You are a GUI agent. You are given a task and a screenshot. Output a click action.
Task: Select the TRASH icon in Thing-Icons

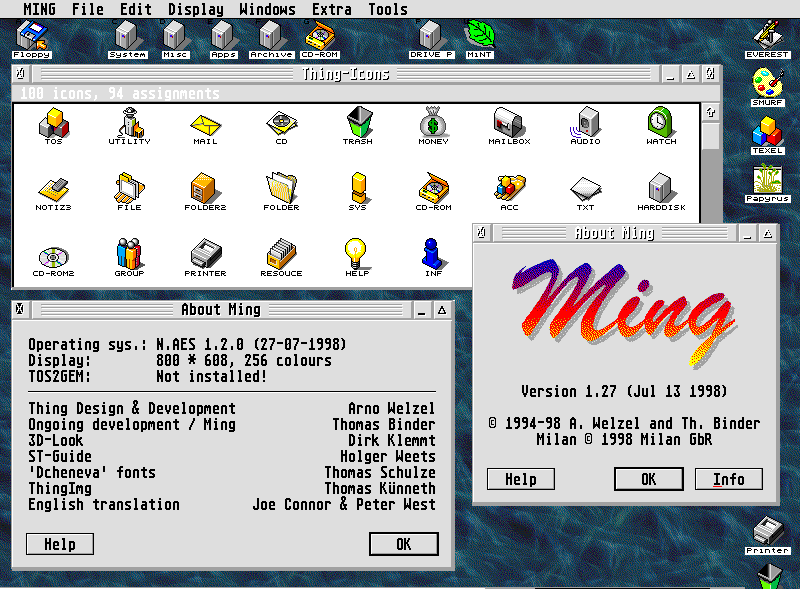pos(358,126)
